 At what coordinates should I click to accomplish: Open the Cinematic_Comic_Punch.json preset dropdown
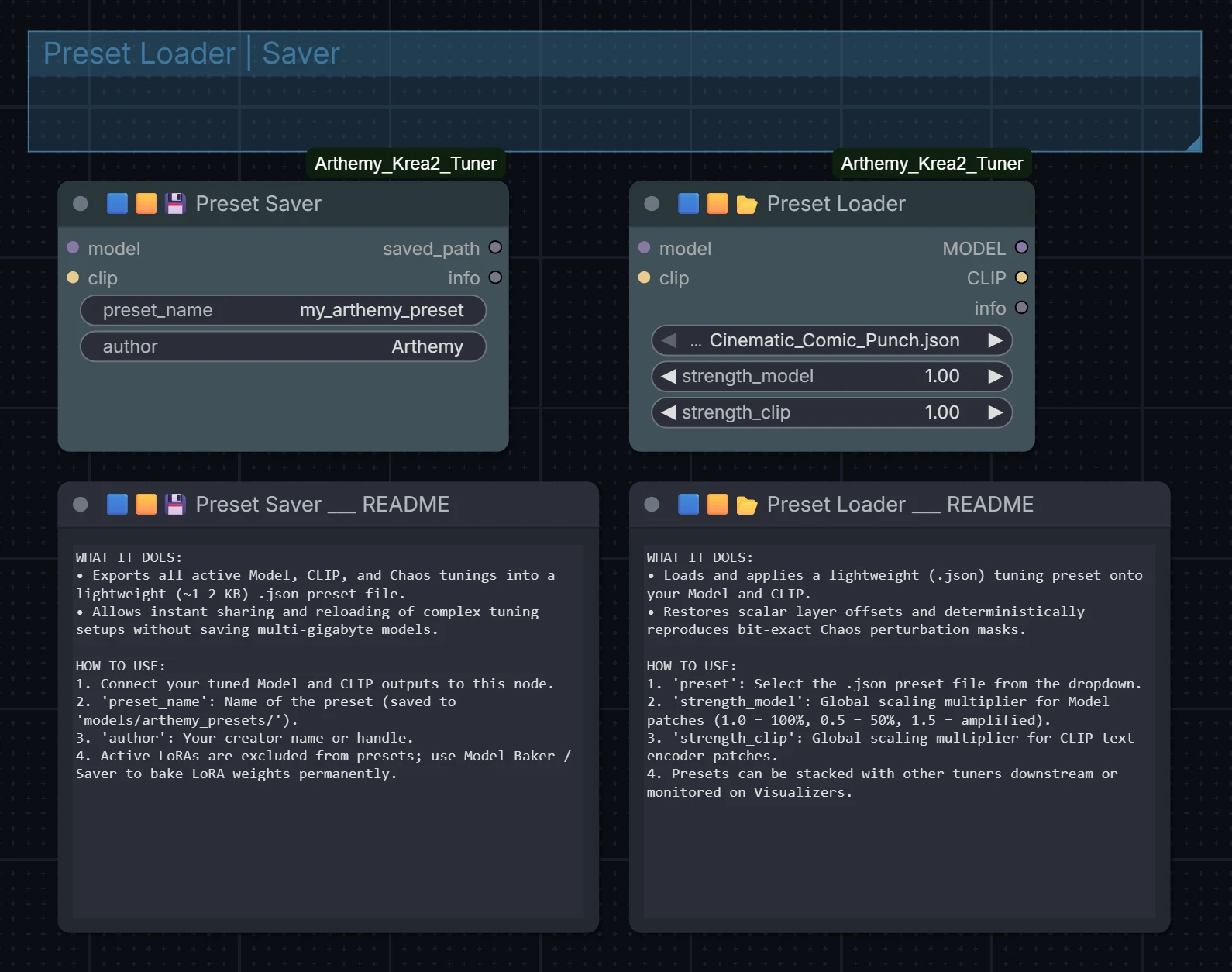[x=832, y=340]
